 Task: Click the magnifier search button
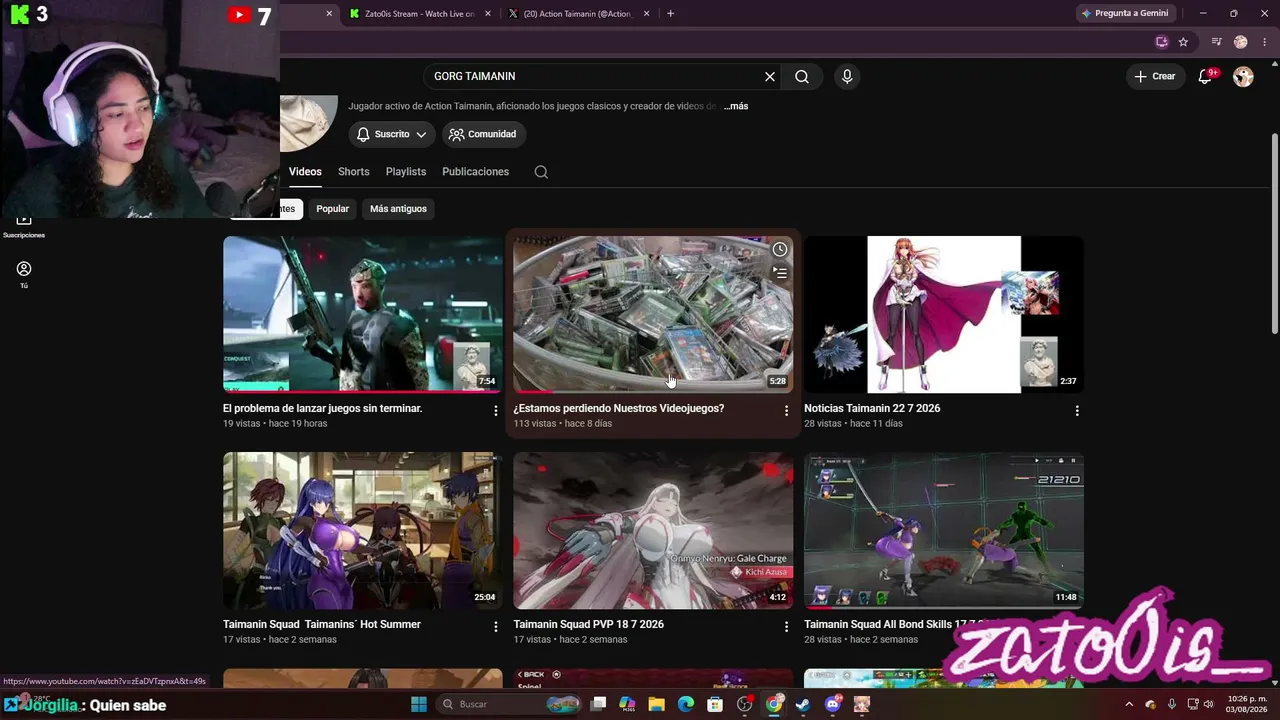[802, 76]
